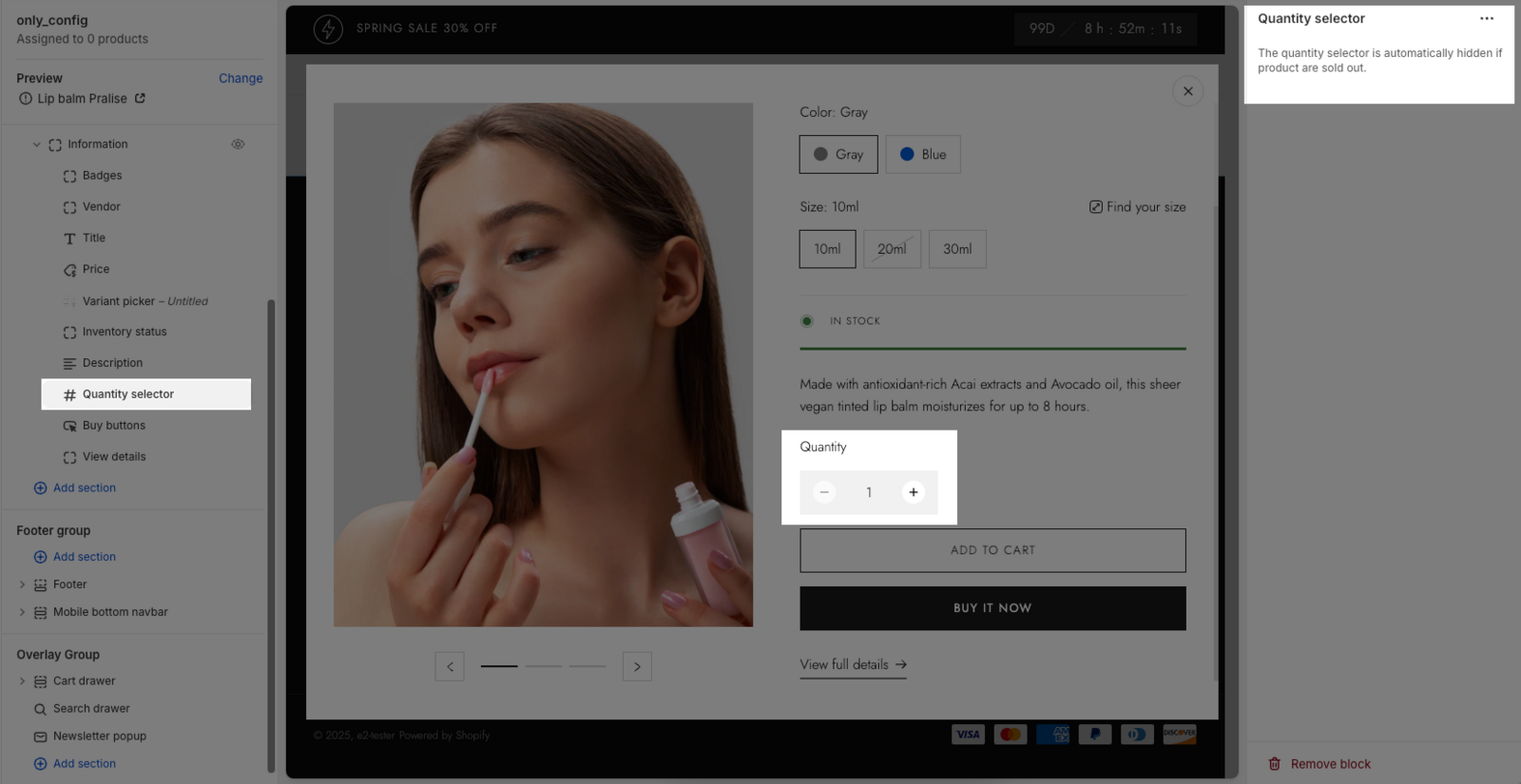Expand the Cart drawer section
The width and height of the screenshot is (1521, 784).
[x=23, y=681]
